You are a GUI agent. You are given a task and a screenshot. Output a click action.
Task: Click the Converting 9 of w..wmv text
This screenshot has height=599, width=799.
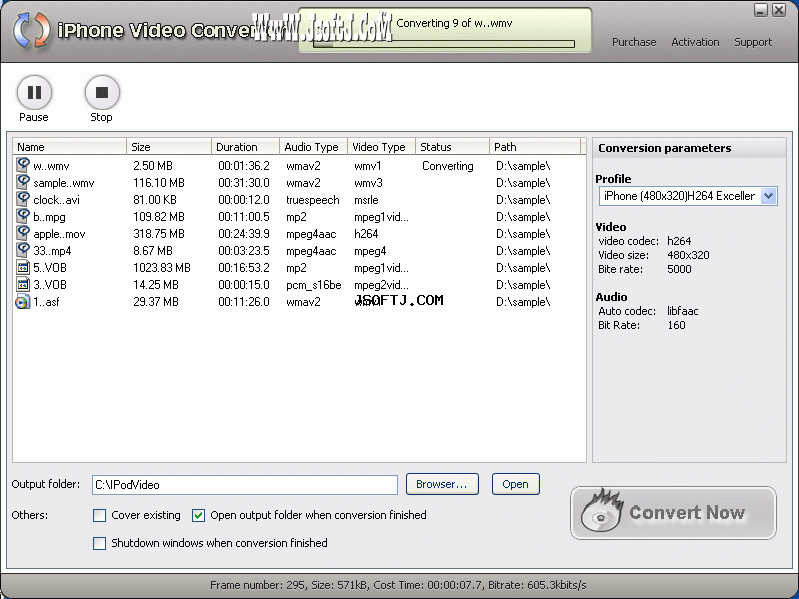(455, 23)
